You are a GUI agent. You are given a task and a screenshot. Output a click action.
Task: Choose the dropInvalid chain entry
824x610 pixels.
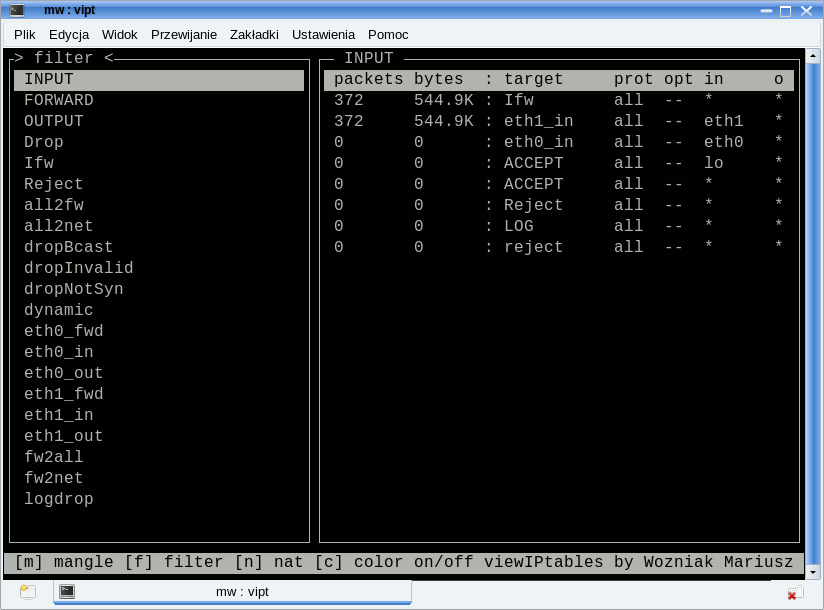[x=79, y=268]
